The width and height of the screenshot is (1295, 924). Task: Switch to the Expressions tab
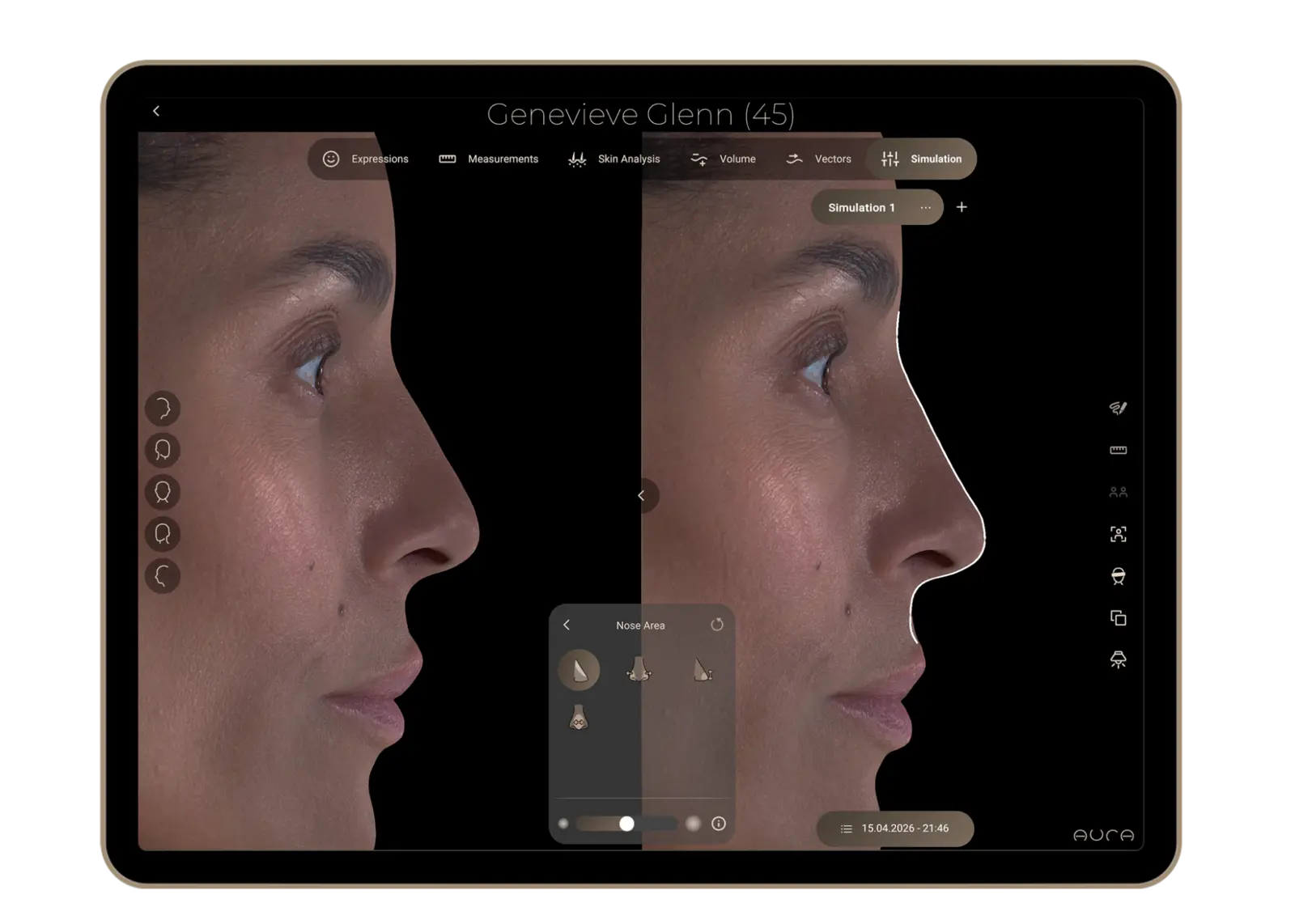(x=366, y=159)
